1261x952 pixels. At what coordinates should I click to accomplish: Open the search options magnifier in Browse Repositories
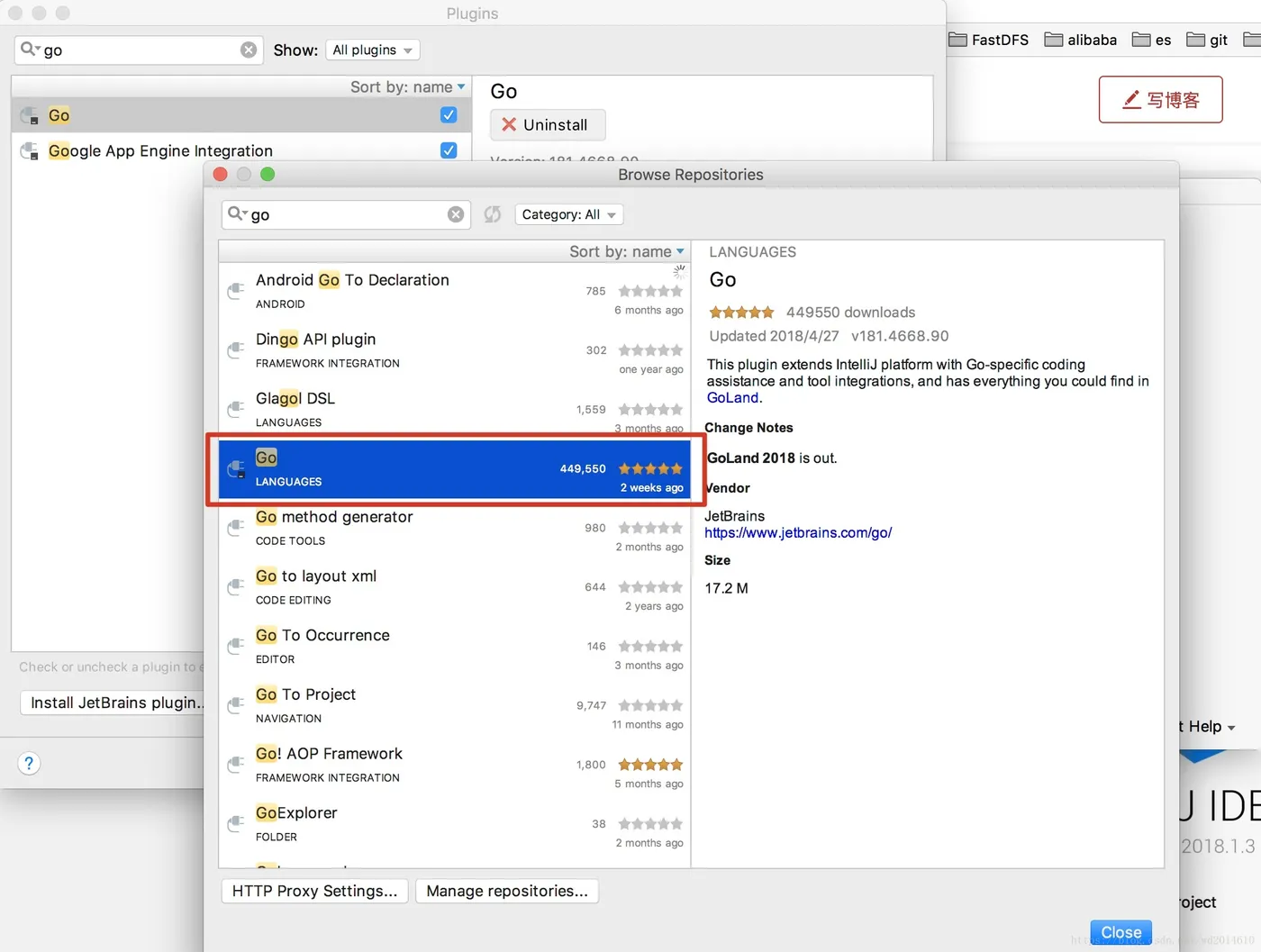[x=236, y=213]
